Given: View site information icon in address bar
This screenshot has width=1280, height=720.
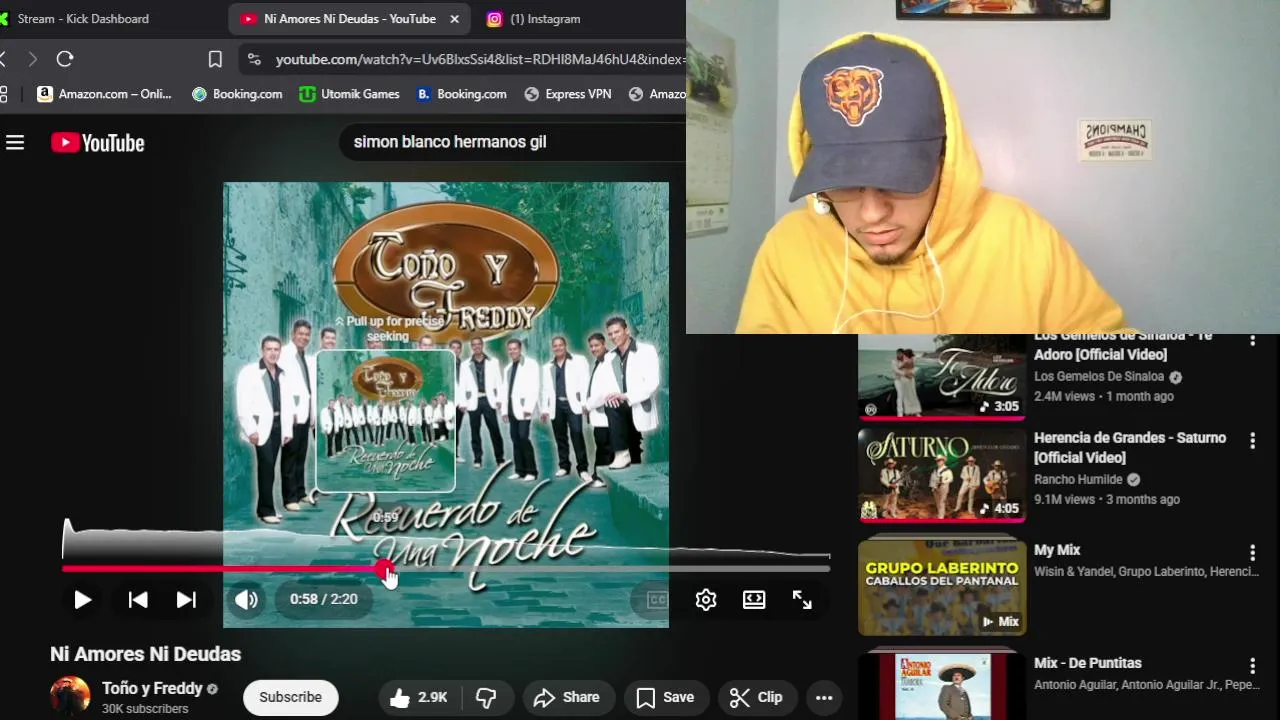Looking at the screenshot, I should (x=255, y=59).
